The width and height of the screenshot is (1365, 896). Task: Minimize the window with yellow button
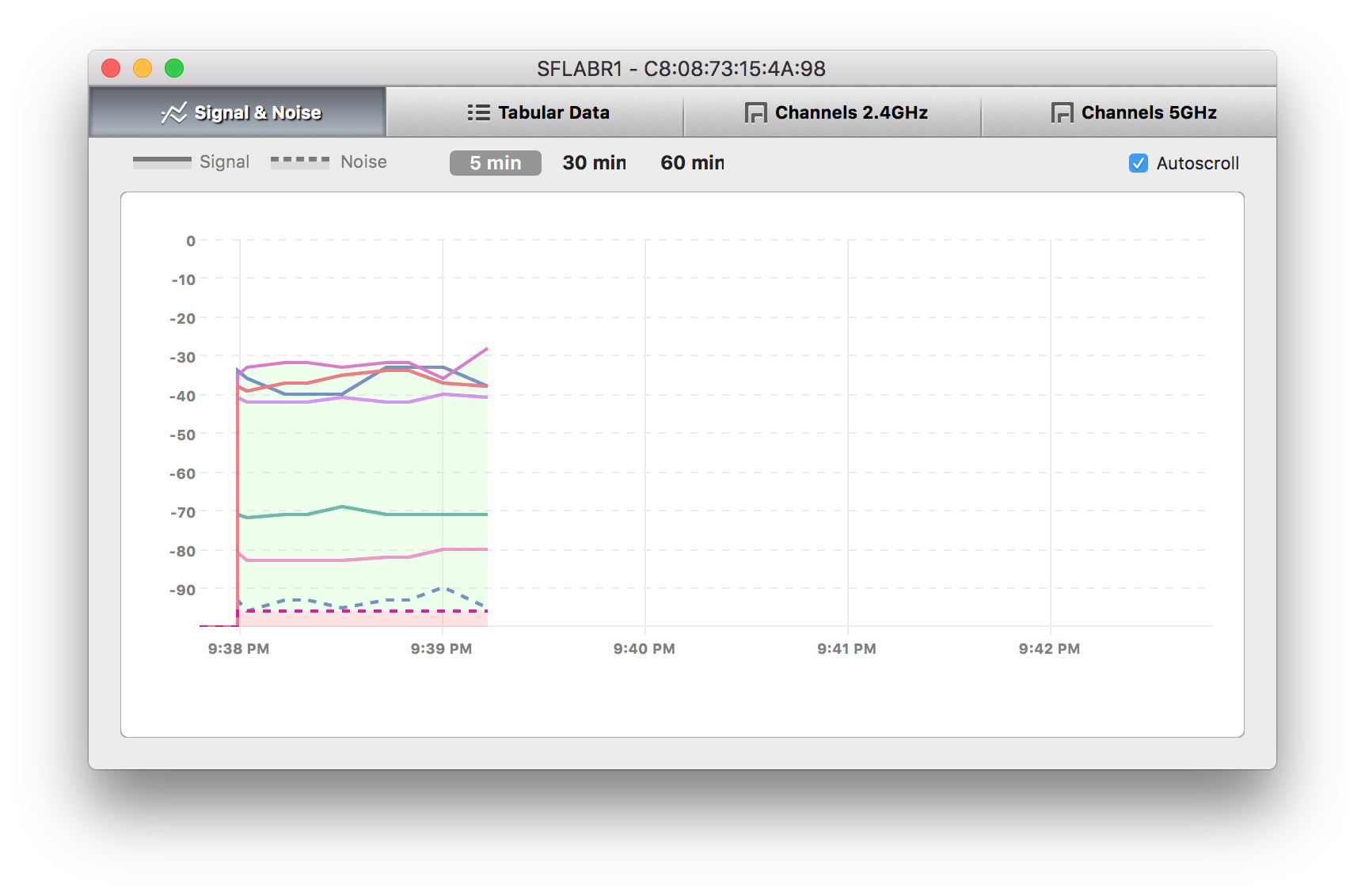(143, 68)
